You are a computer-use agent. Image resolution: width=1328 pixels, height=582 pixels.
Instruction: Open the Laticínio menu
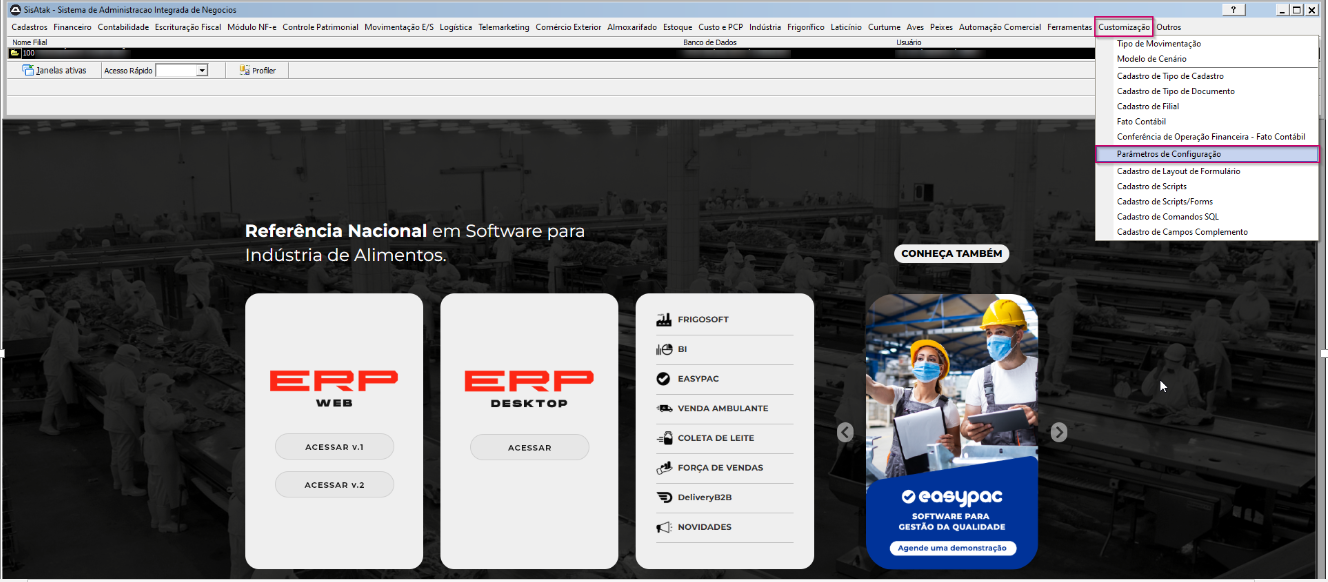(x=846, y=27)
